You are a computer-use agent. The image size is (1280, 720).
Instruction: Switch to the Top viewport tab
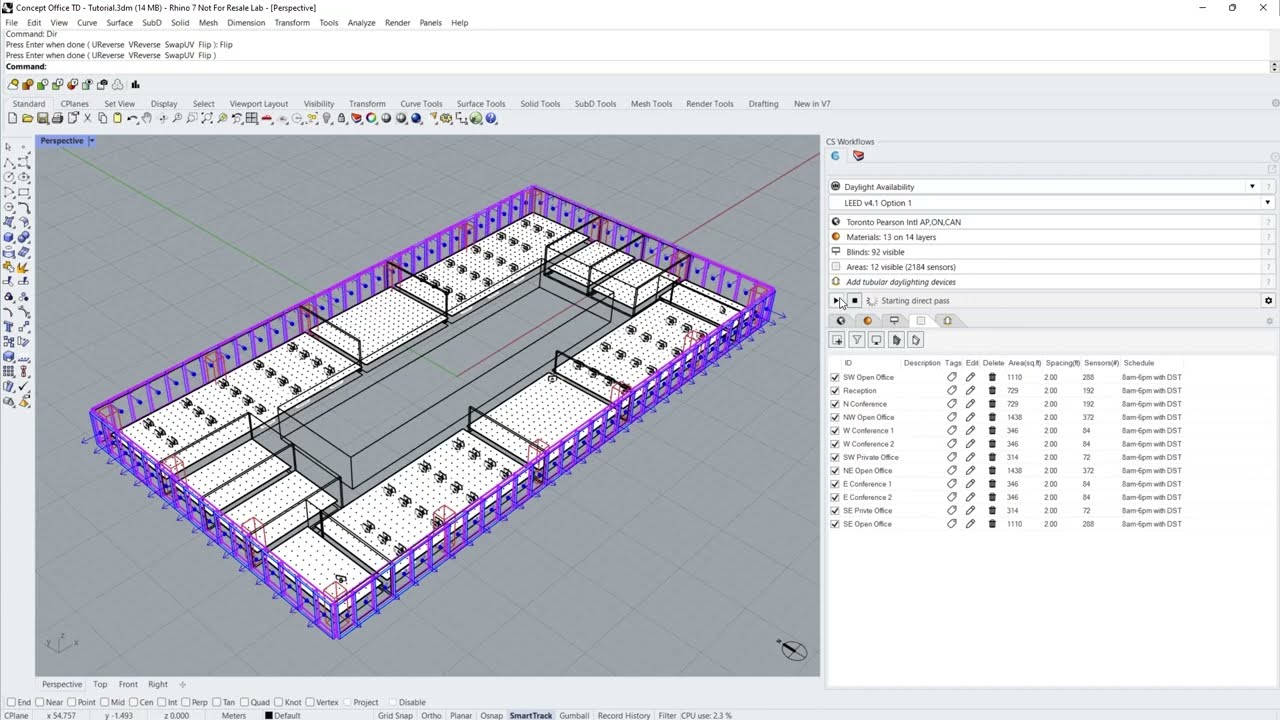tap(100, 685)
